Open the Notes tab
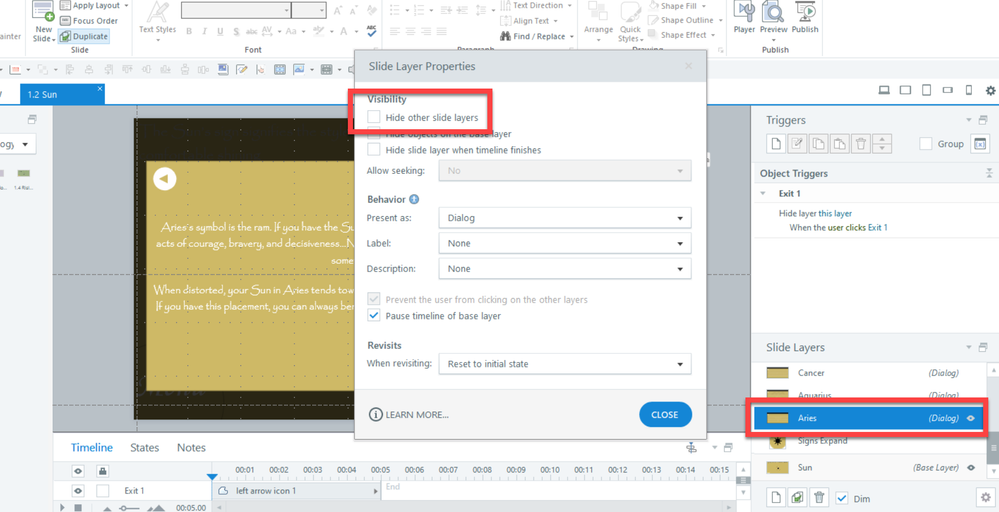The height and width of the screenshot is (512, 999). 191,448
